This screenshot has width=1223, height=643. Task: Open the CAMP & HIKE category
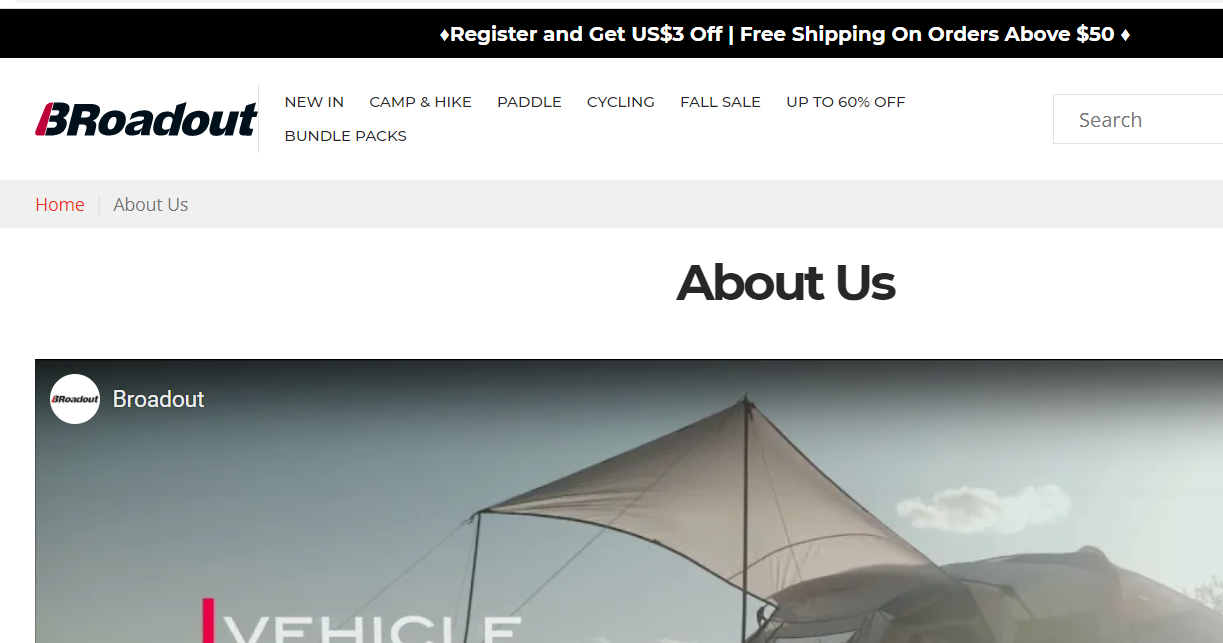[x=420, y=102]
